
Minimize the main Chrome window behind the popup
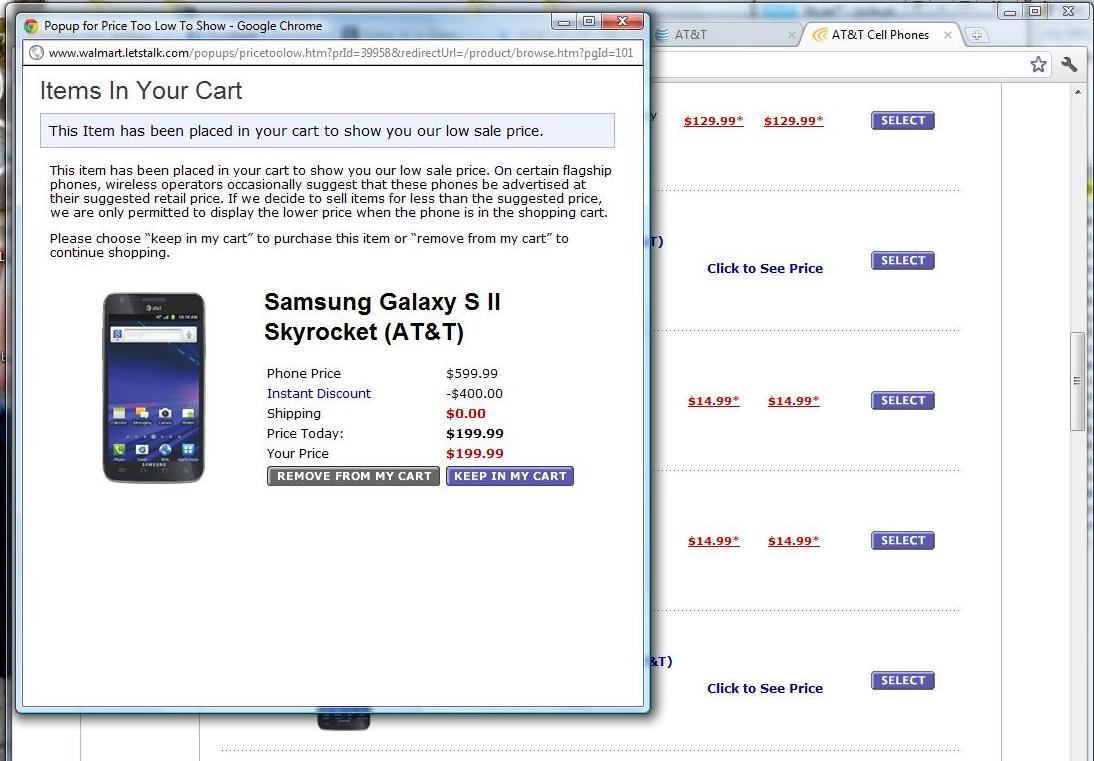pyautogui.click(x=1010, y=12)
